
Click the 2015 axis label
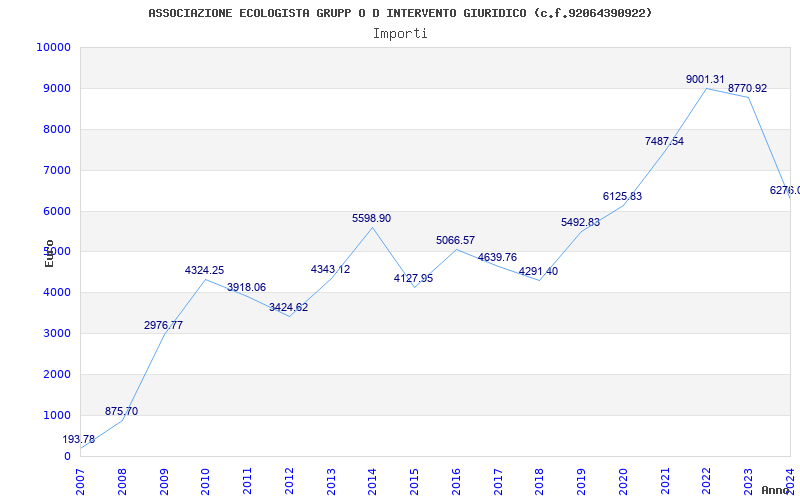point(414,482)
